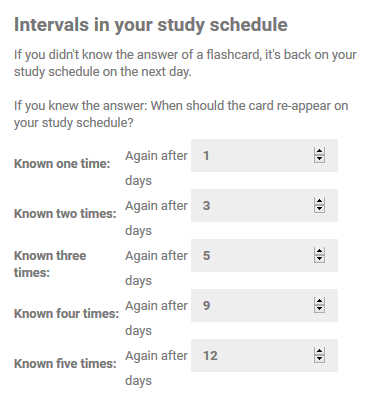Click the Intervals in your study schedule heading

[x=151, y=25]
